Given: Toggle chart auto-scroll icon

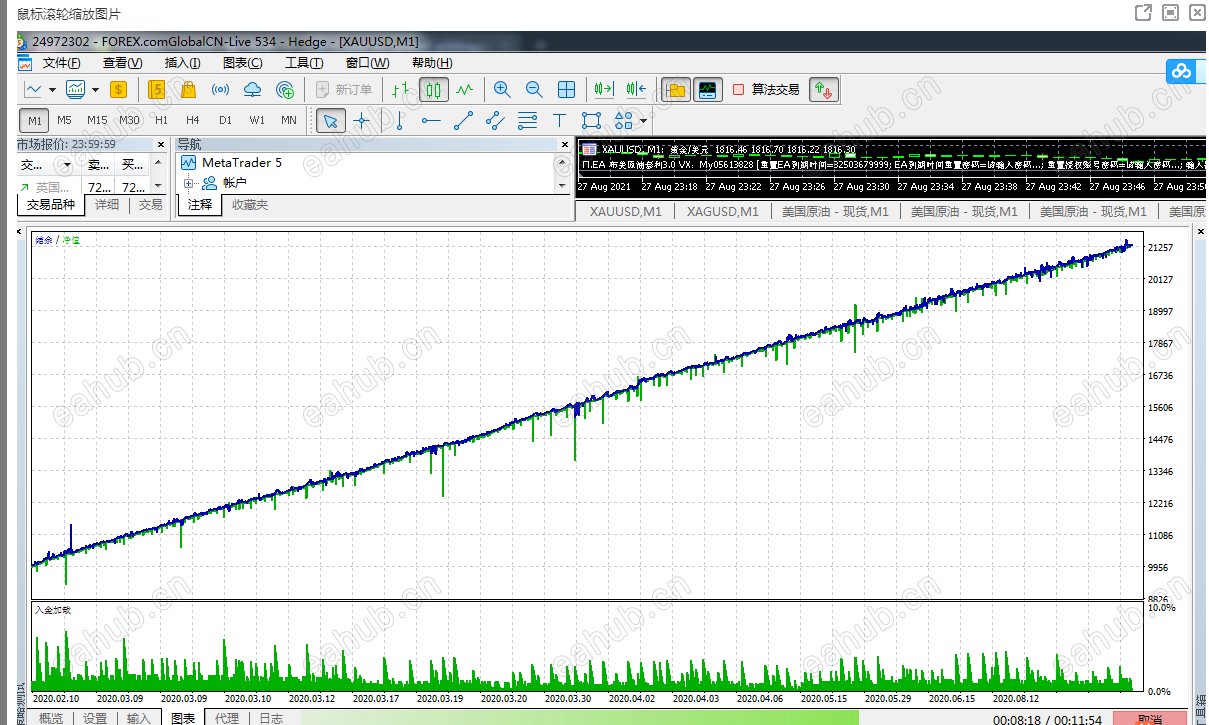Looking at the screenshot, I should (603, 89).
